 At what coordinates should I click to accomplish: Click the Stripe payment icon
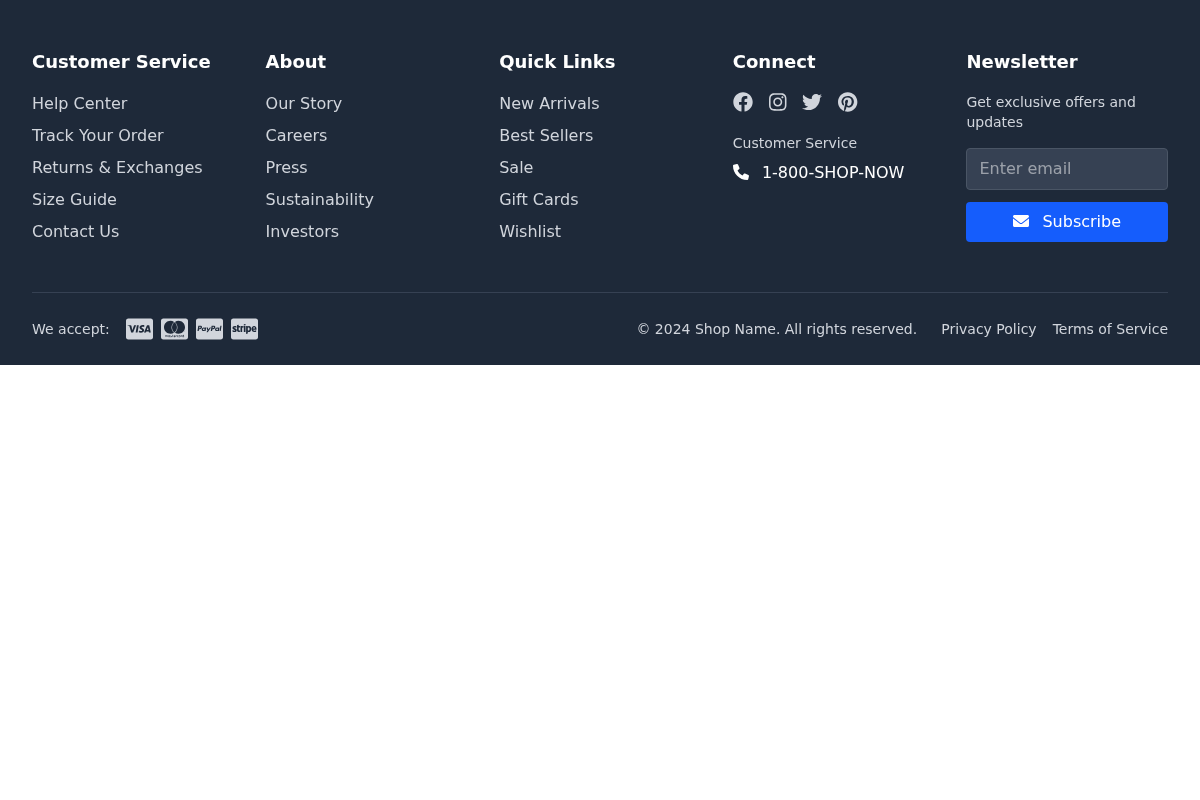coord(245,329)
